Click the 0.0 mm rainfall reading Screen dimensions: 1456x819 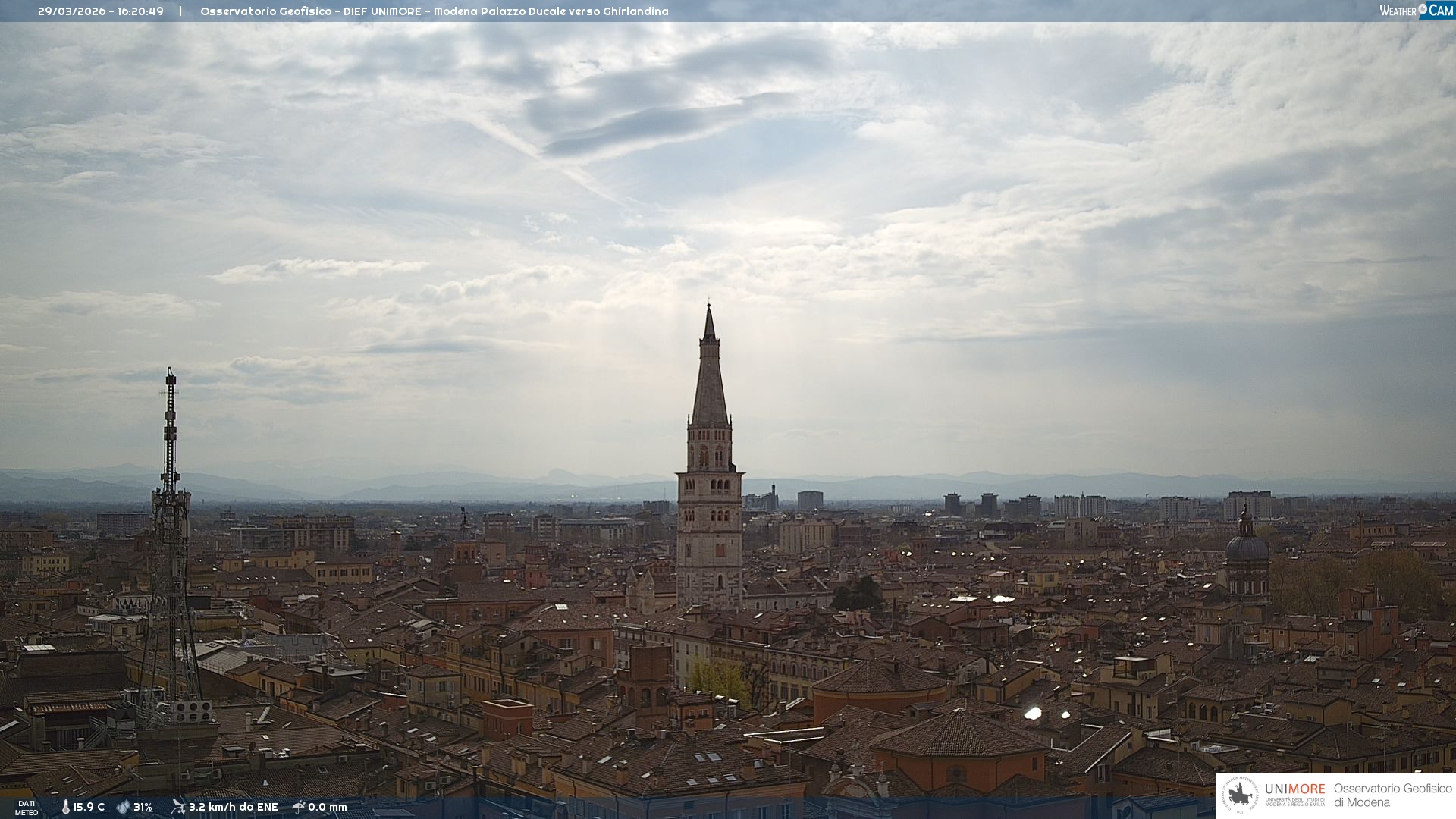click(328, 808)
